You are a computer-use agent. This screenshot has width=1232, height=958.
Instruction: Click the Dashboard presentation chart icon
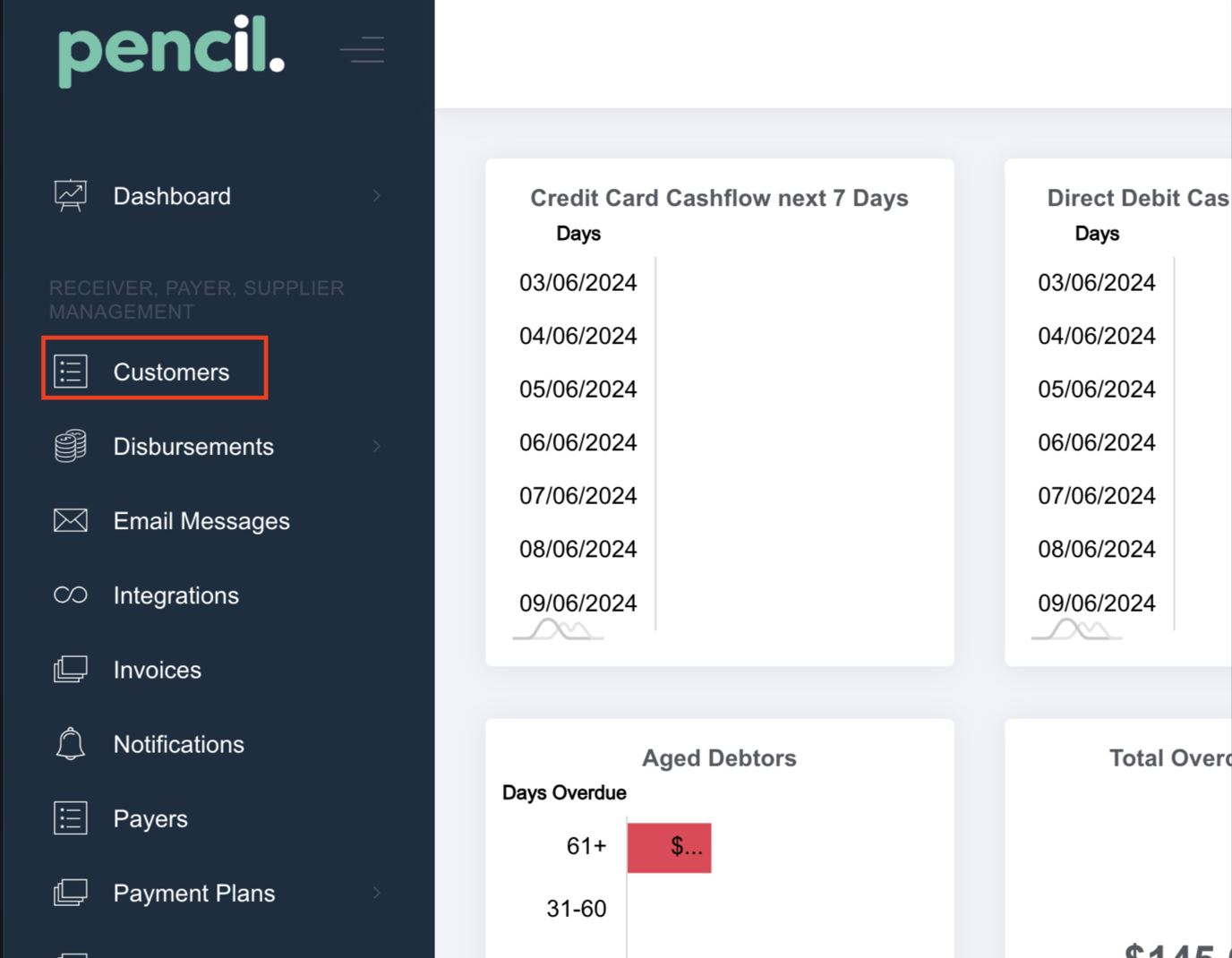(x=70, y=195)
